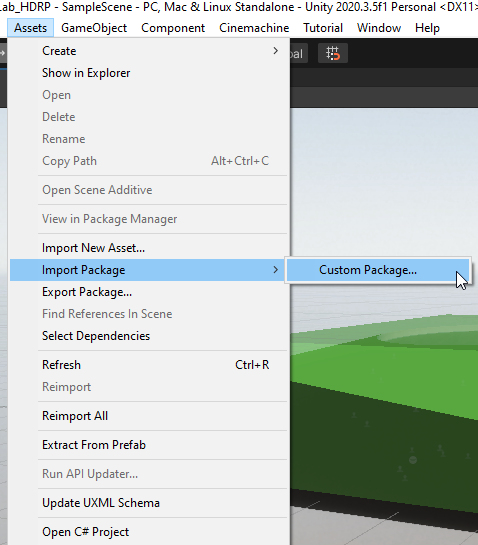The height and width of the screenshot is (545, 478).
Task: Open the GameObject menu
Action: 94,28
